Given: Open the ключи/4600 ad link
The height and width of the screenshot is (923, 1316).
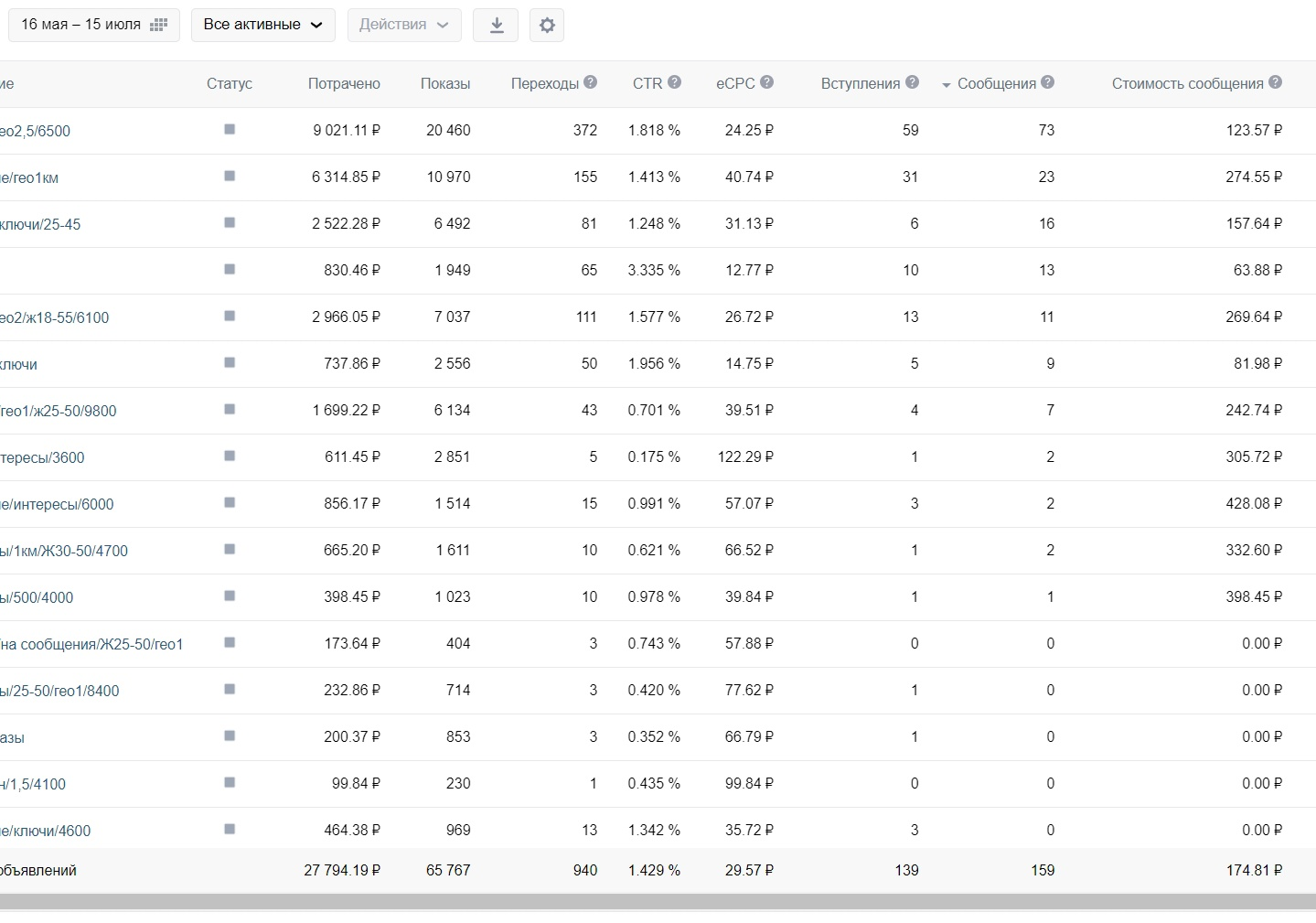Looking at the screenshot, I should point(46,832).
